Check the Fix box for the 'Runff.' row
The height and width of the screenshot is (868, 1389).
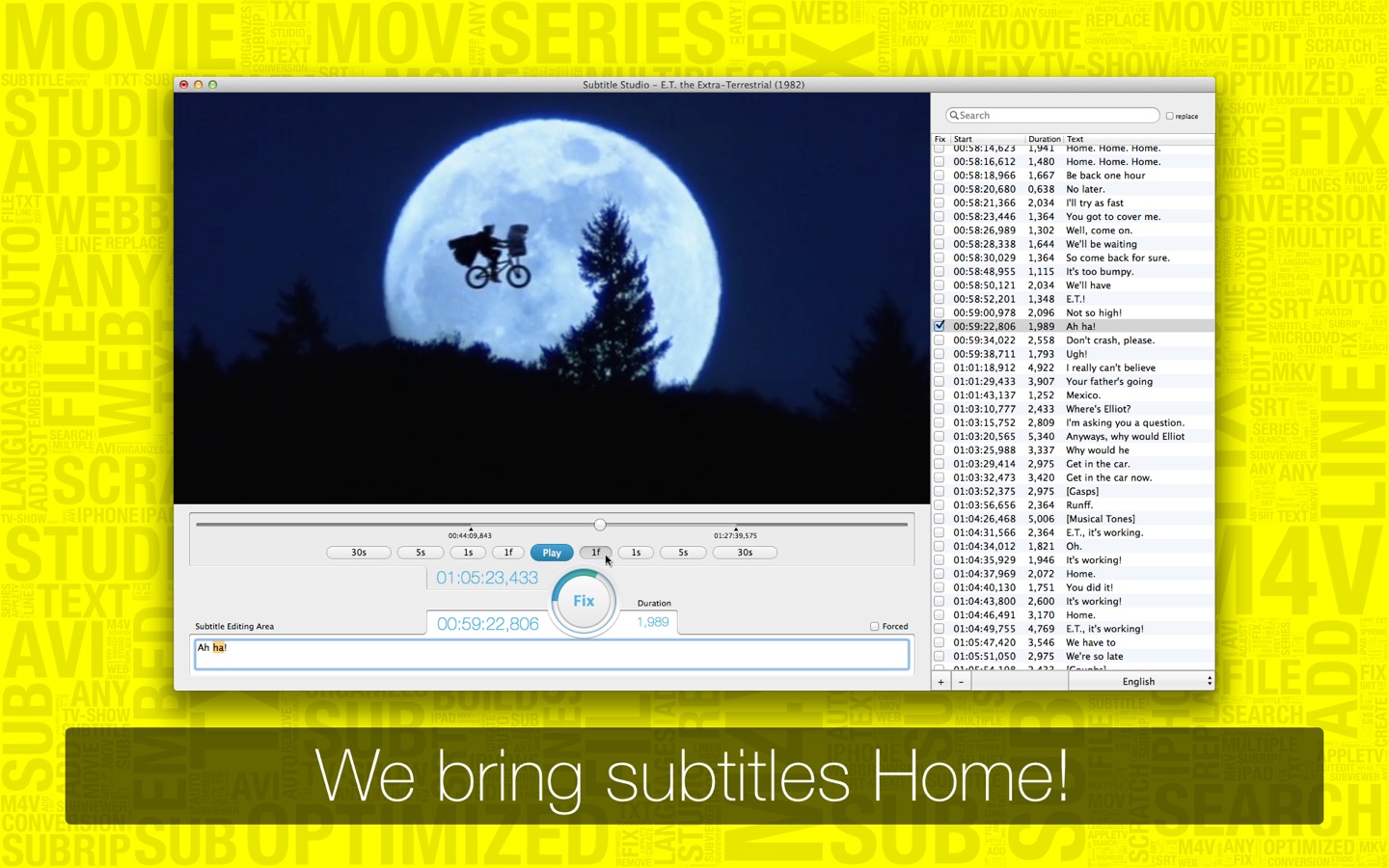940,505
